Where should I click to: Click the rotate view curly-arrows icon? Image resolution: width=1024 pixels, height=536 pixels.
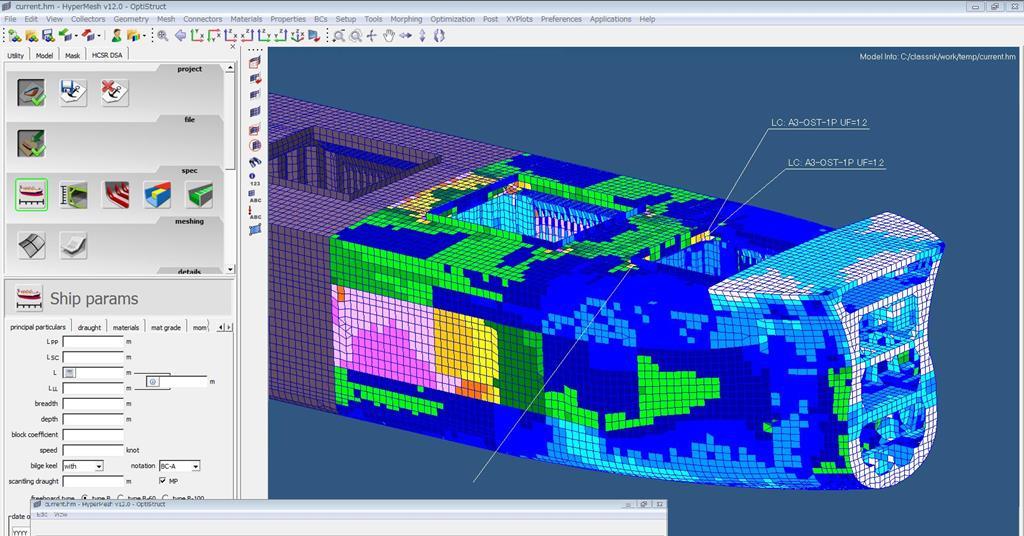click(x=439, y=36)
